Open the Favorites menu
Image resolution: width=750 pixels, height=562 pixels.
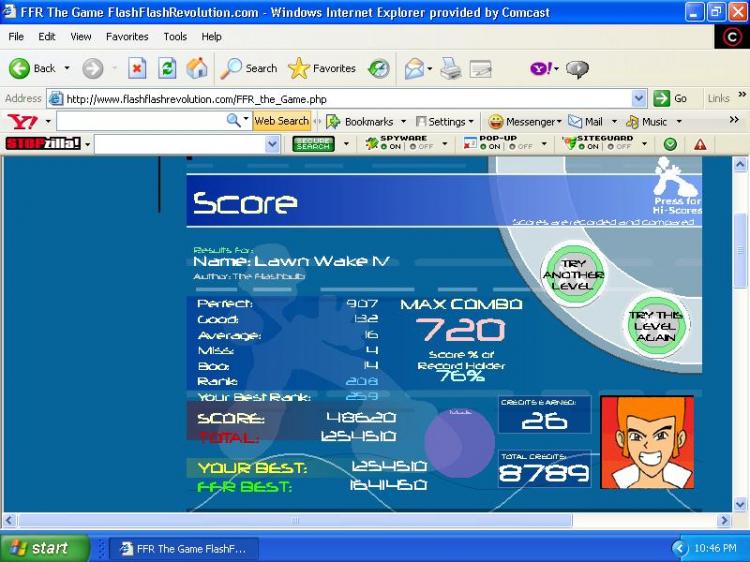point(127,36)
